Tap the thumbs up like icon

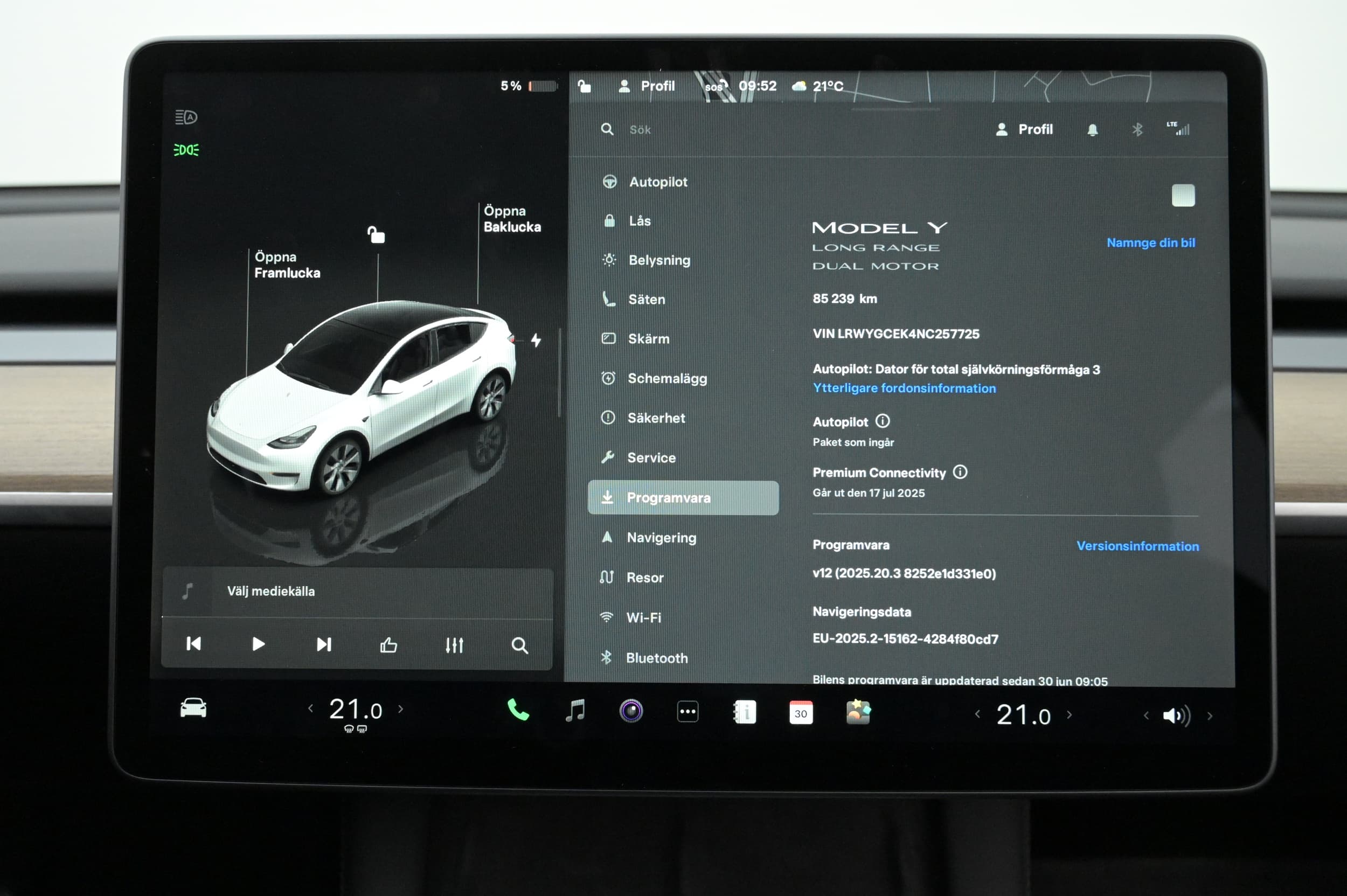click(x=388, y=645)
